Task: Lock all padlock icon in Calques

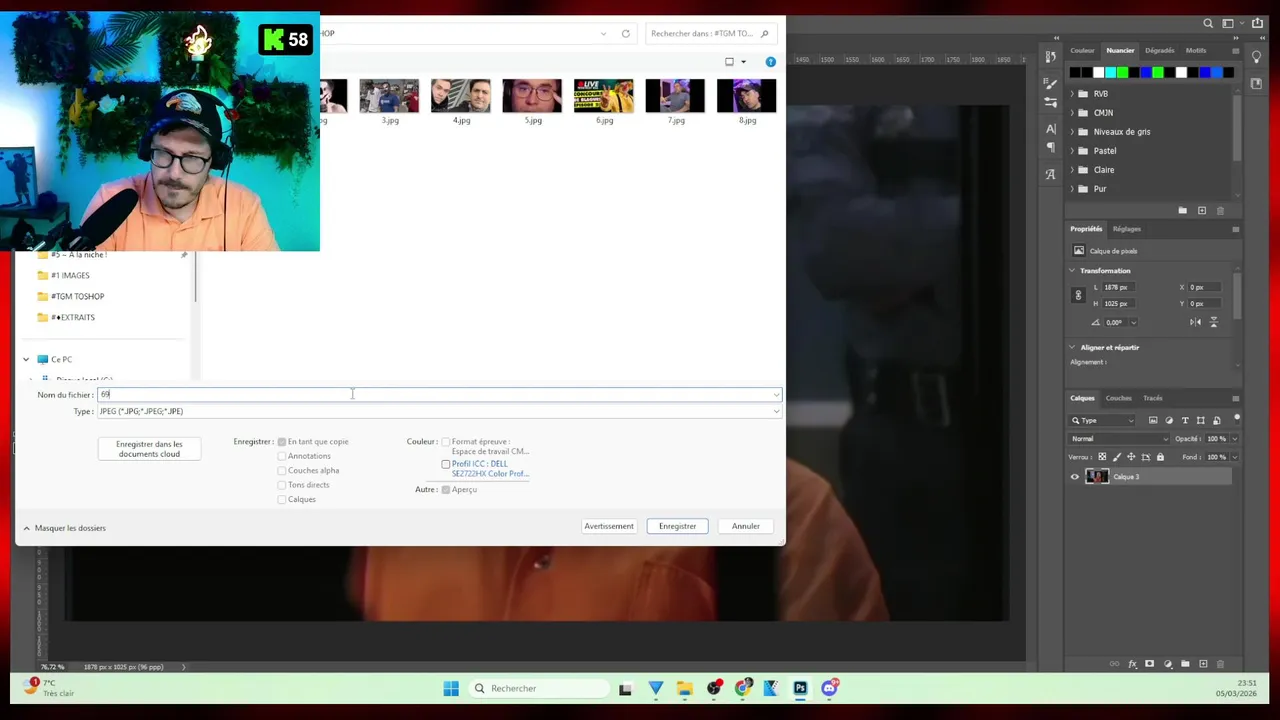Action: coord(1160,457)
